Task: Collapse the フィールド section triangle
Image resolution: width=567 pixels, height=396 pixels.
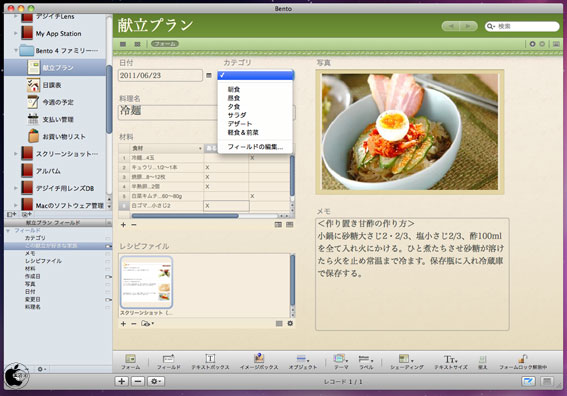Action: coord(8,230)
